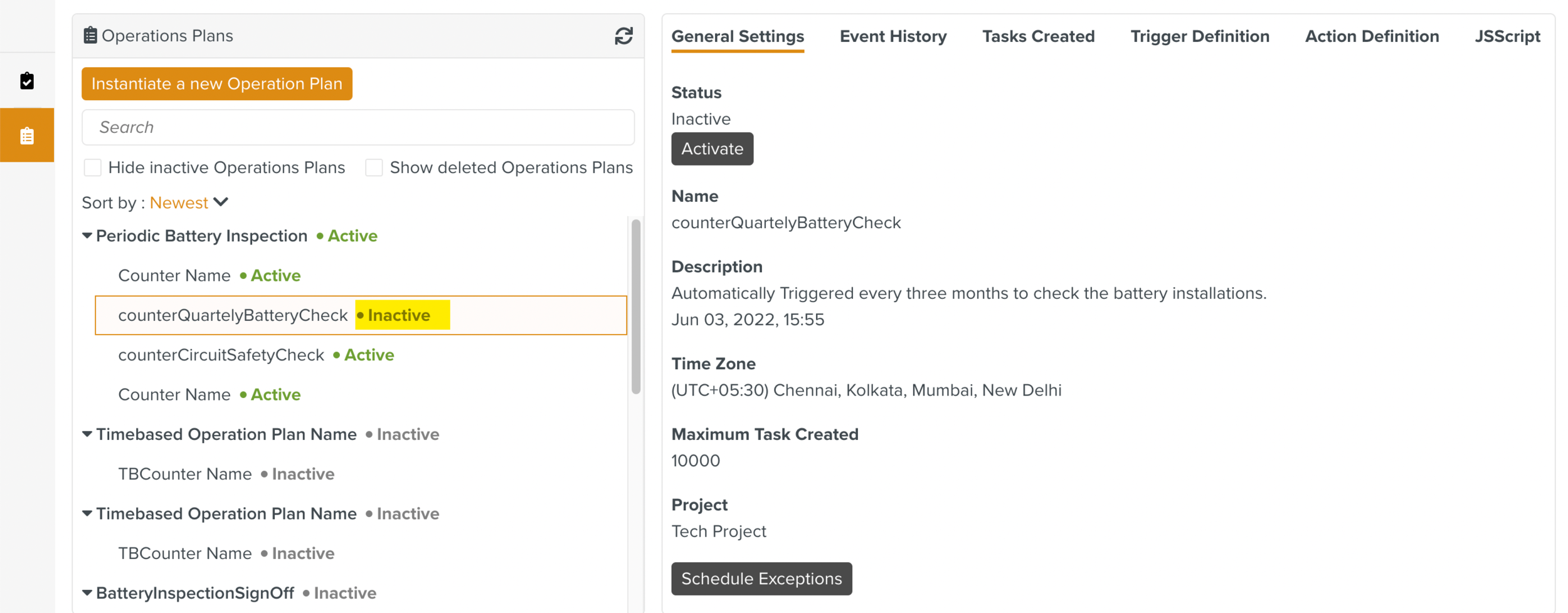Click the clipboard icon beside Operations Plans title

pyautogui.click(x=90, y=36)
